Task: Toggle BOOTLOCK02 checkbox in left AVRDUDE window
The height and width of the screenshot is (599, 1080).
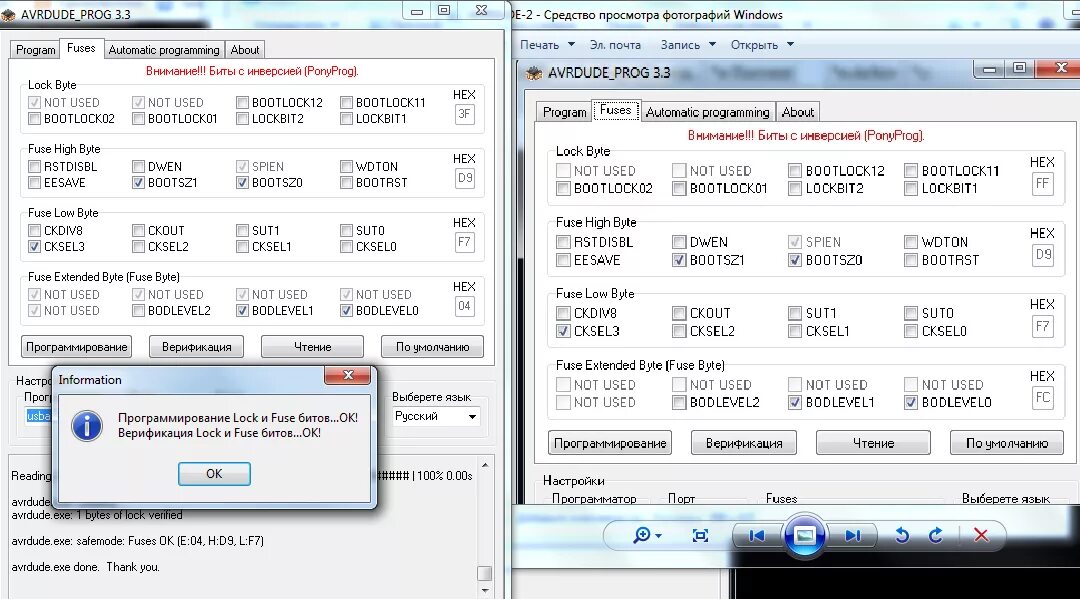Action: tap(34, 118)
